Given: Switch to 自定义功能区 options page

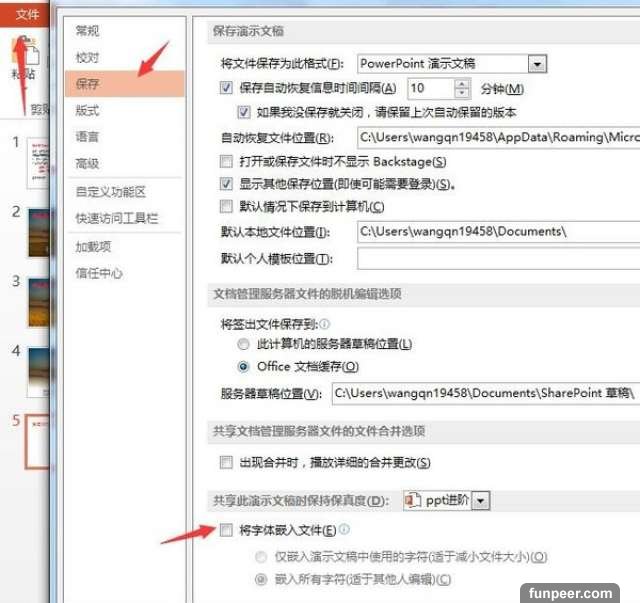Looking at the screenshot, I should point(110,192).
